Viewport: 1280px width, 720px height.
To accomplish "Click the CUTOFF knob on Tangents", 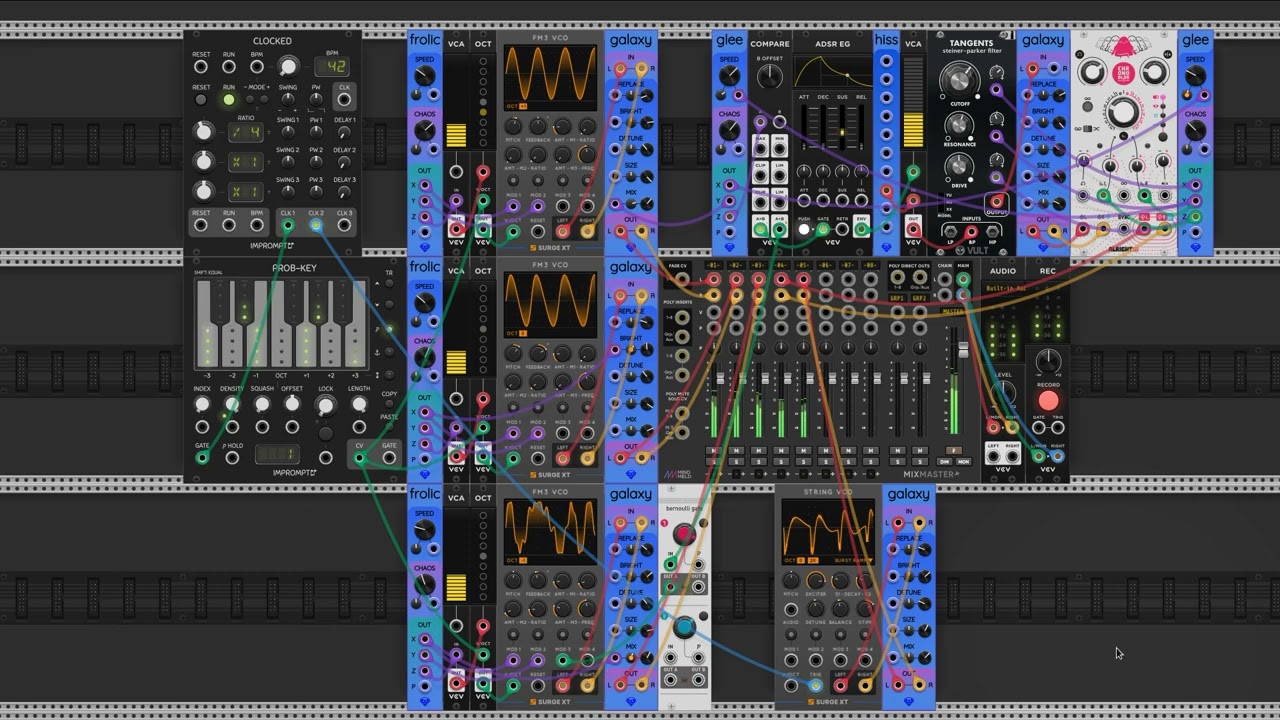I will (x=959, y=79).
